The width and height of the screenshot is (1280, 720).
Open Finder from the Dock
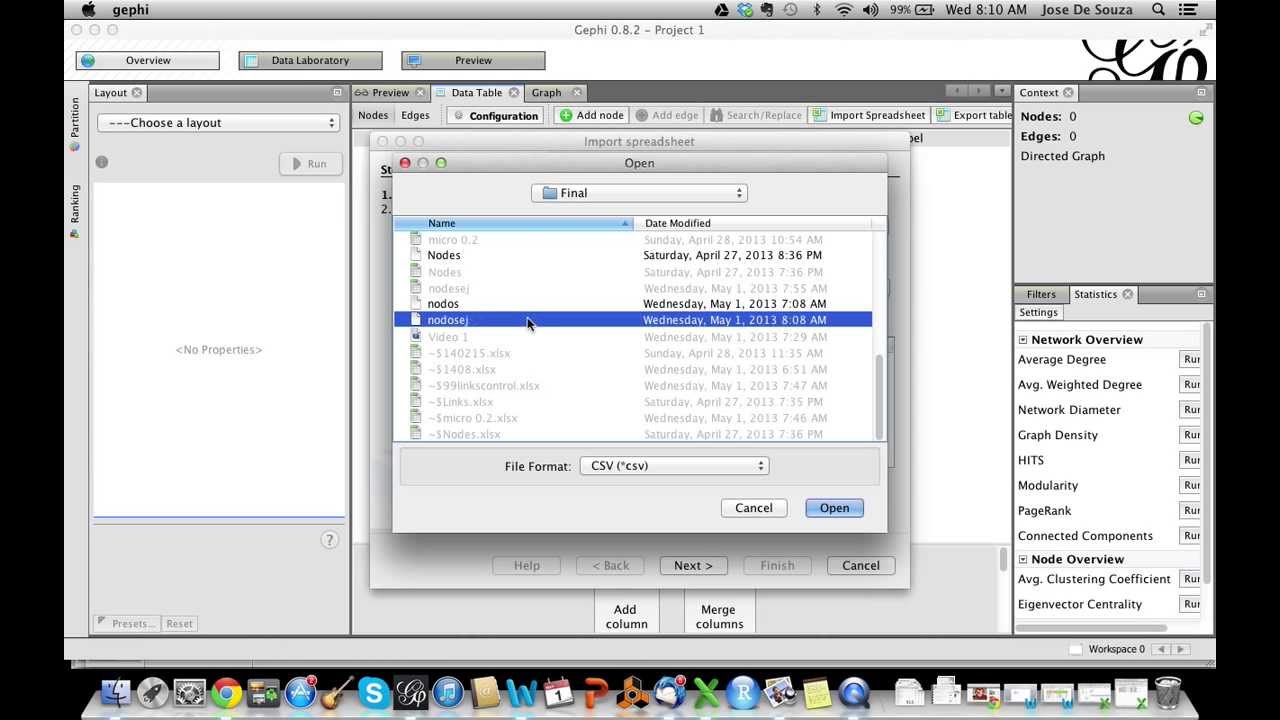[x=116, y=692]
